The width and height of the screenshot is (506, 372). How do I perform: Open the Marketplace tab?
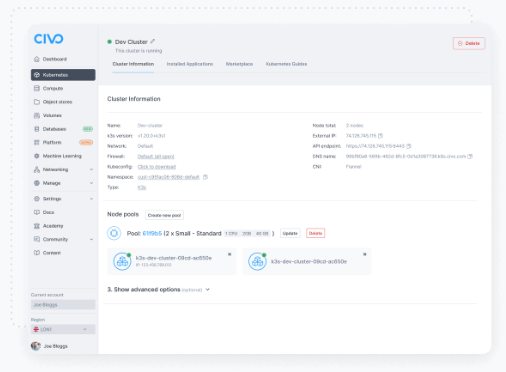click(x=239, y=64)
